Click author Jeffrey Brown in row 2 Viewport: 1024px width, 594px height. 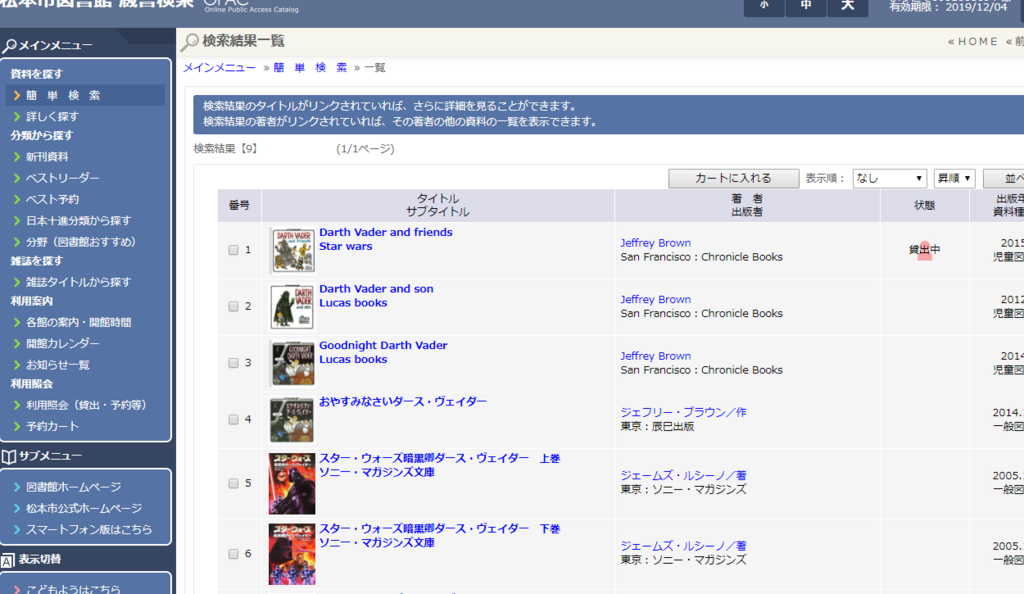656,300
